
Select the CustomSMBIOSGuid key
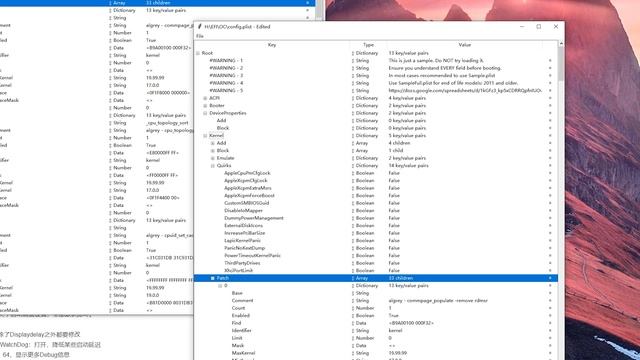(x=247, y=203)
